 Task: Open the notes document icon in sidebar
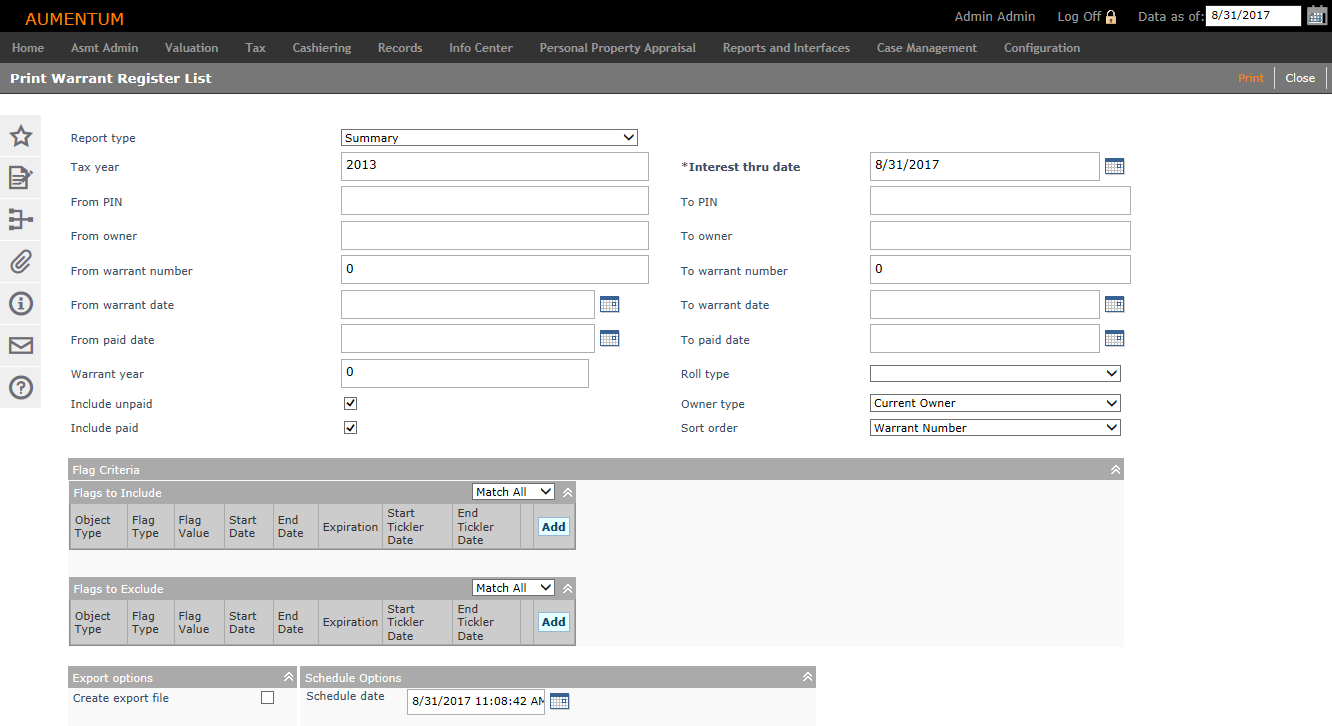[x=21, y=178]
